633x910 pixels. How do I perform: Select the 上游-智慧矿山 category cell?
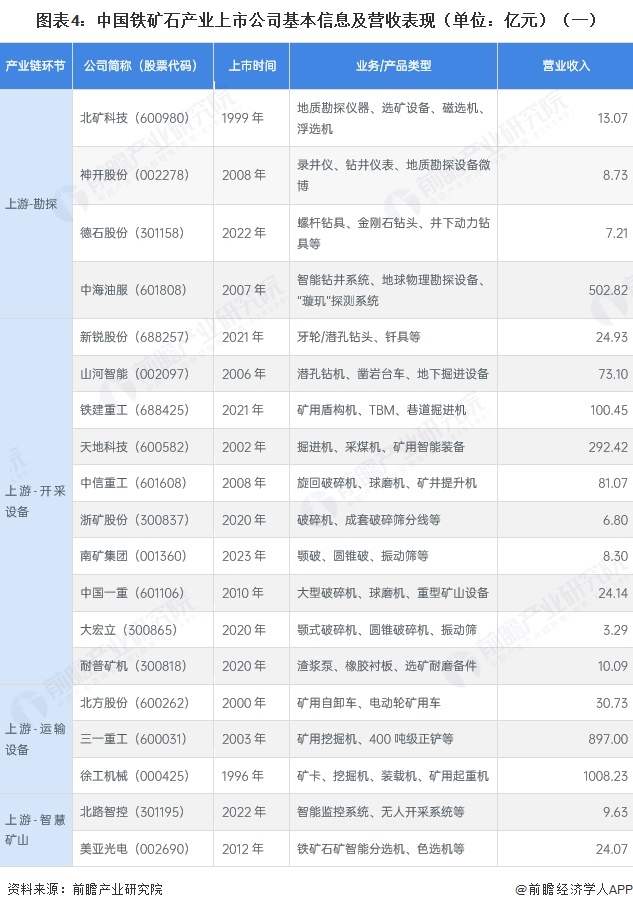[35, 830]
